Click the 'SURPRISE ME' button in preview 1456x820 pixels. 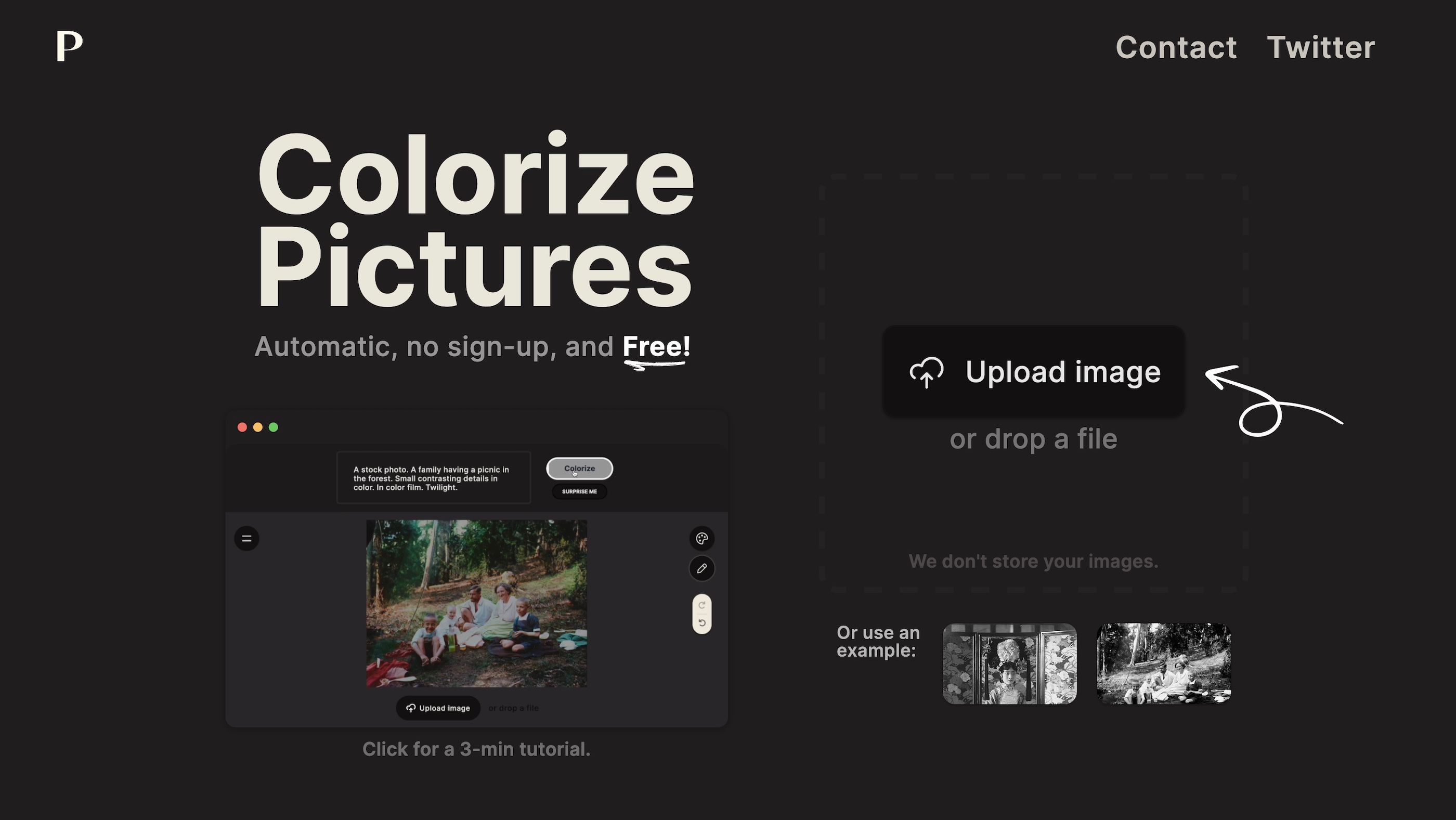tap(579, 491)
